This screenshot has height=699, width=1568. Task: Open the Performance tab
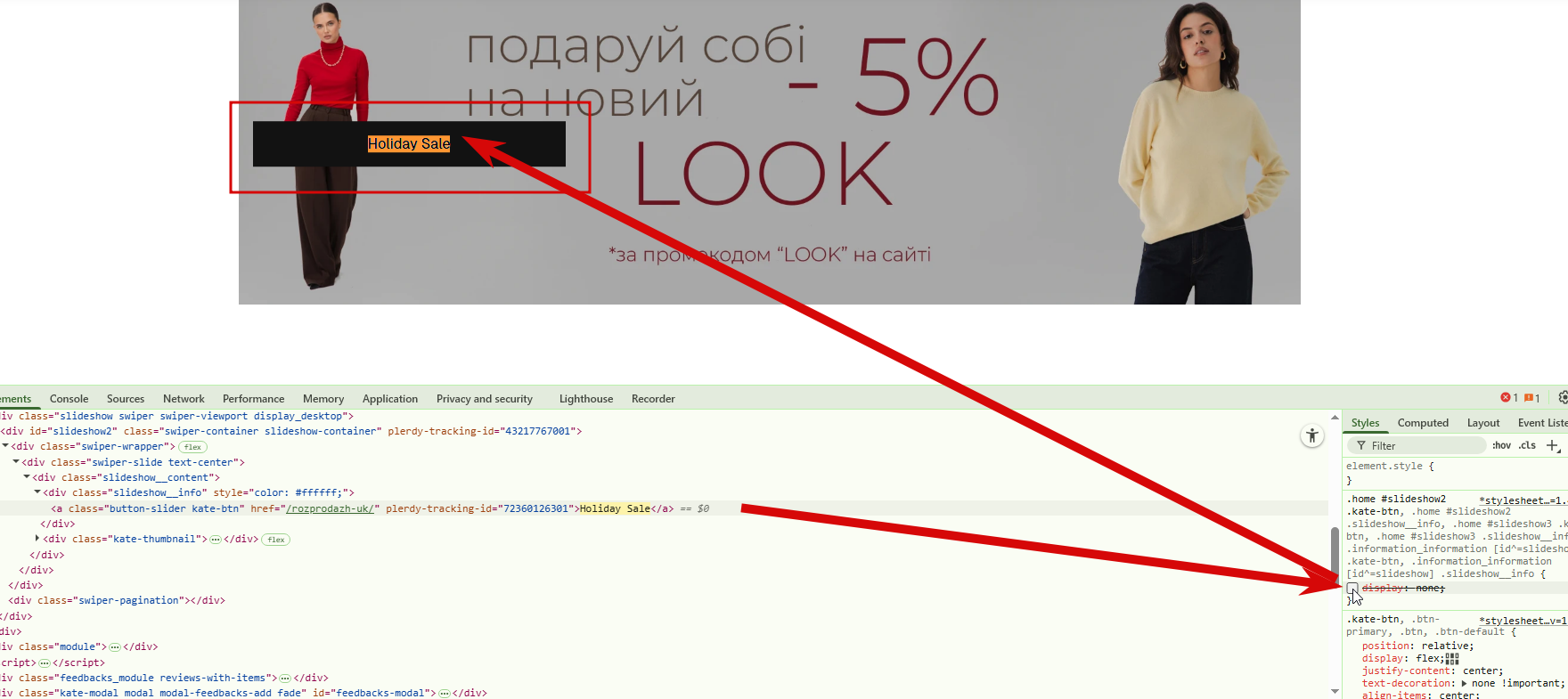pyautogui.click(x=253, y=399)
